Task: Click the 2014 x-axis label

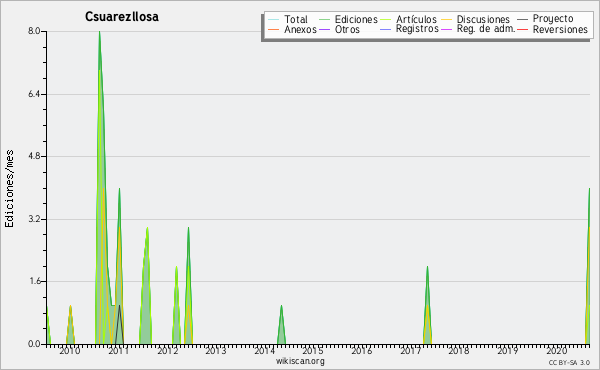Action: click(264, 351)
